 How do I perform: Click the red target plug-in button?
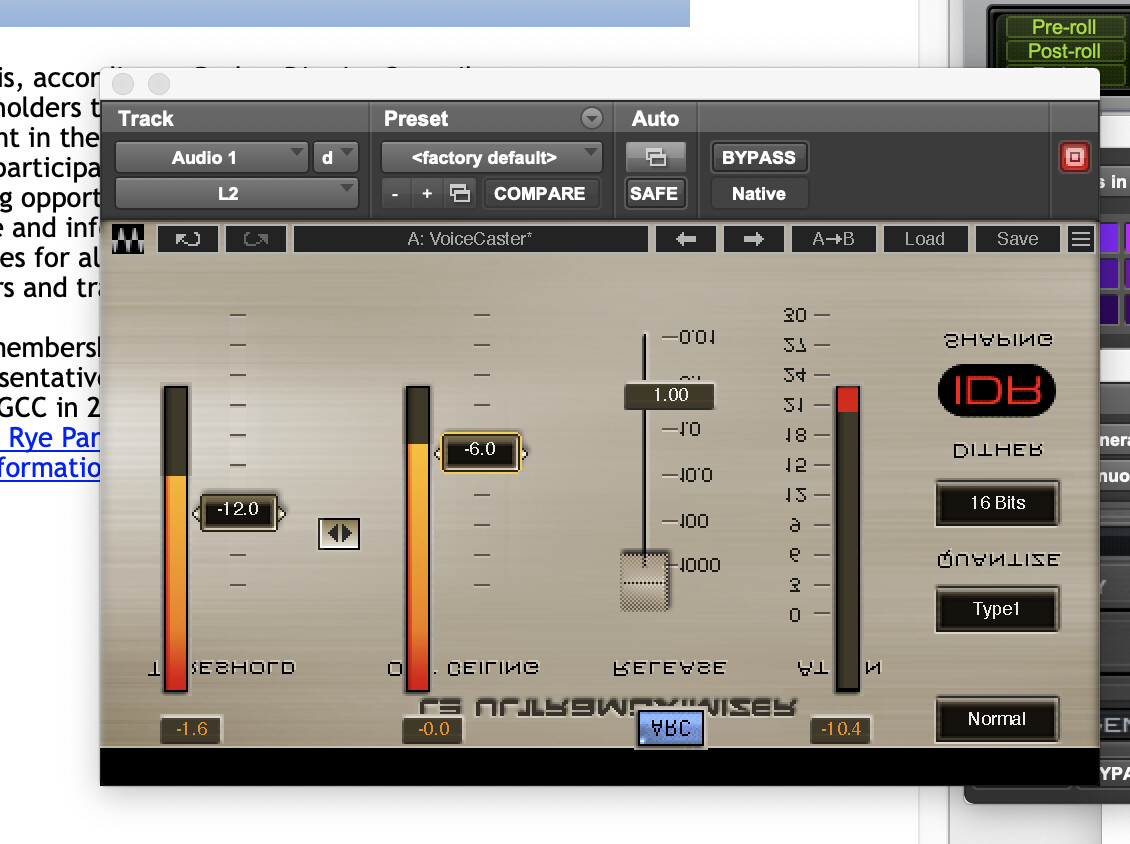point(1075,157)
